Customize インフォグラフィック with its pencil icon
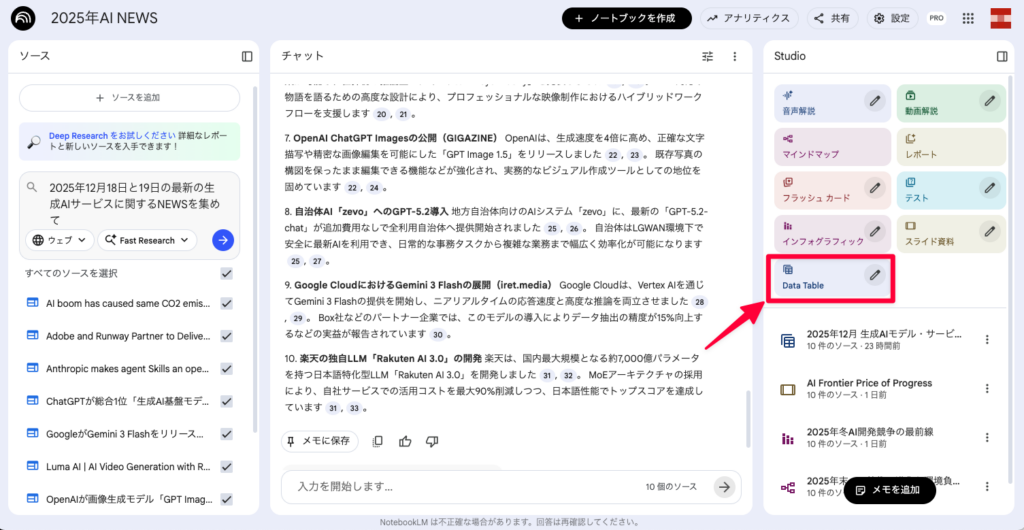 (x=875, y=231)
